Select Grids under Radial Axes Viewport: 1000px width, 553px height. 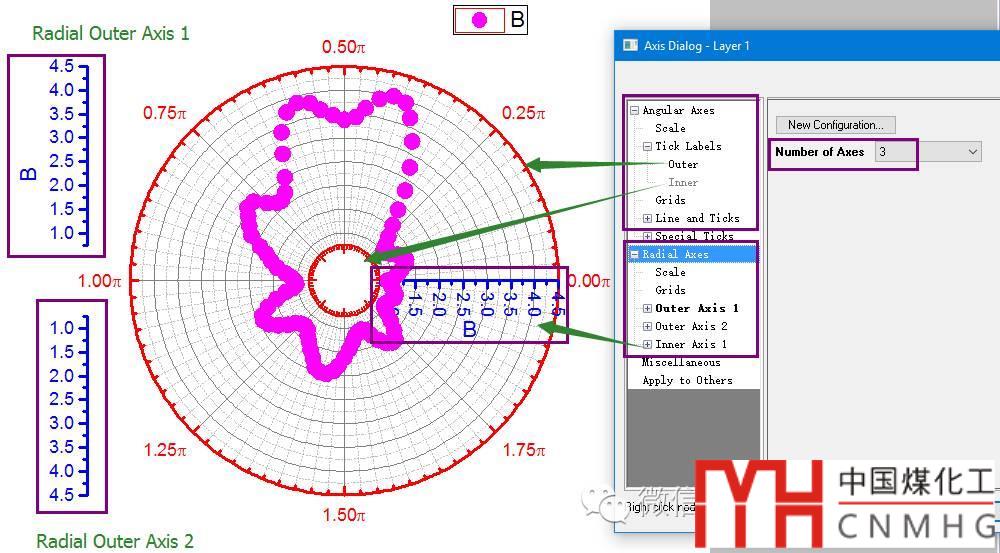point(670,290)
